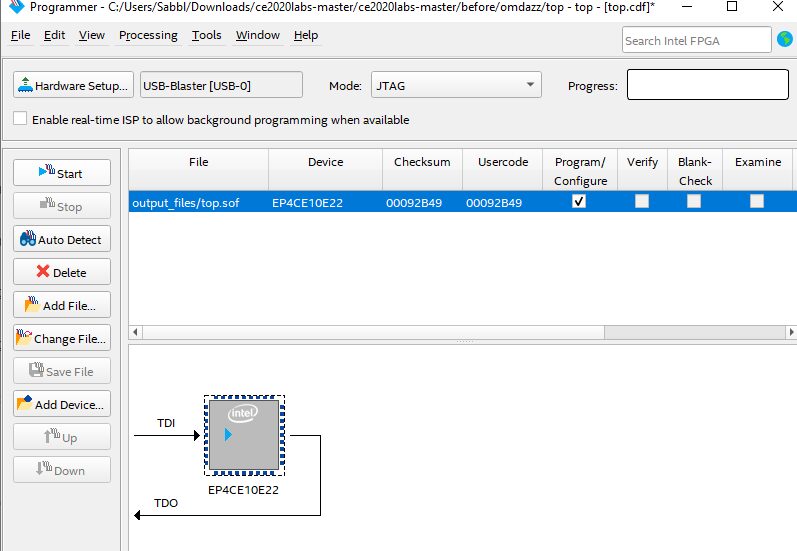Open the Processing menu

(x=148, y=35)
